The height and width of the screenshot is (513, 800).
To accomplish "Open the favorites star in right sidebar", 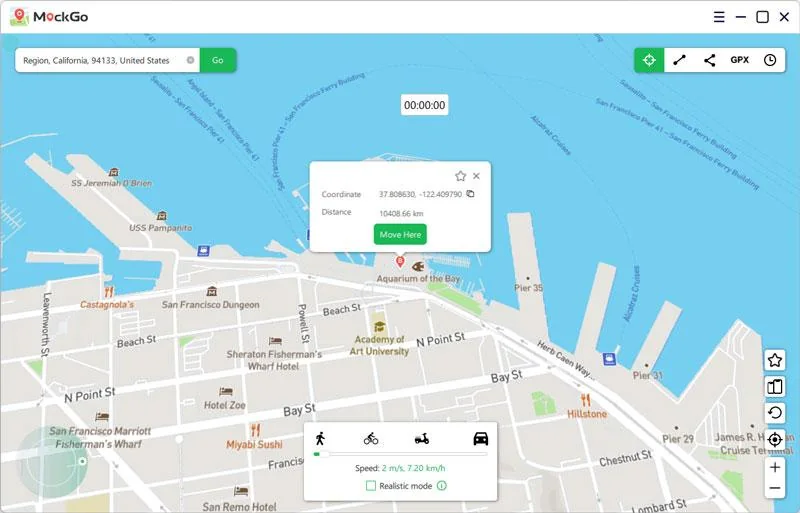I will tap(775, 360).
